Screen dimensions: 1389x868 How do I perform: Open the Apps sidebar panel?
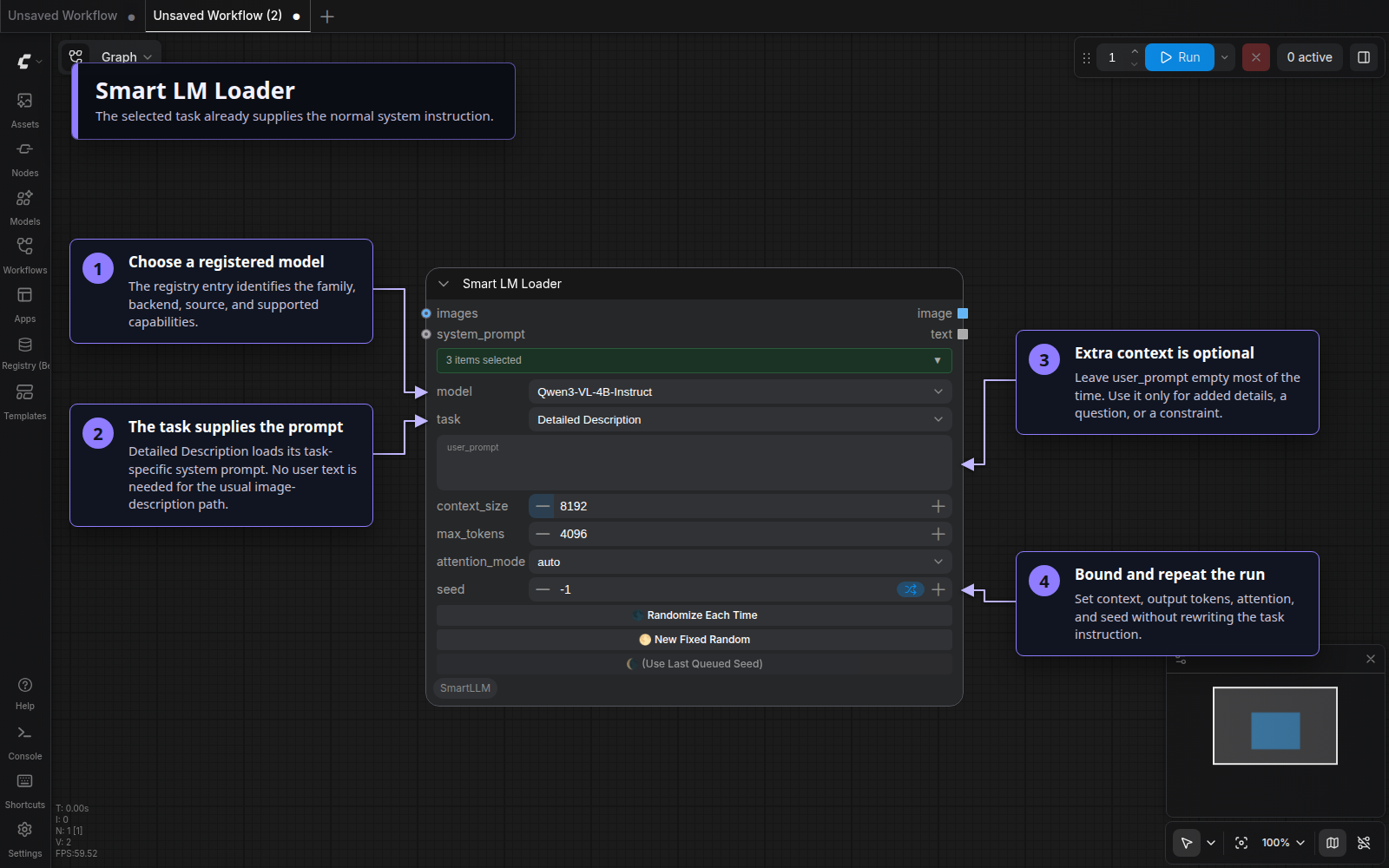click(x=25, y=305)
